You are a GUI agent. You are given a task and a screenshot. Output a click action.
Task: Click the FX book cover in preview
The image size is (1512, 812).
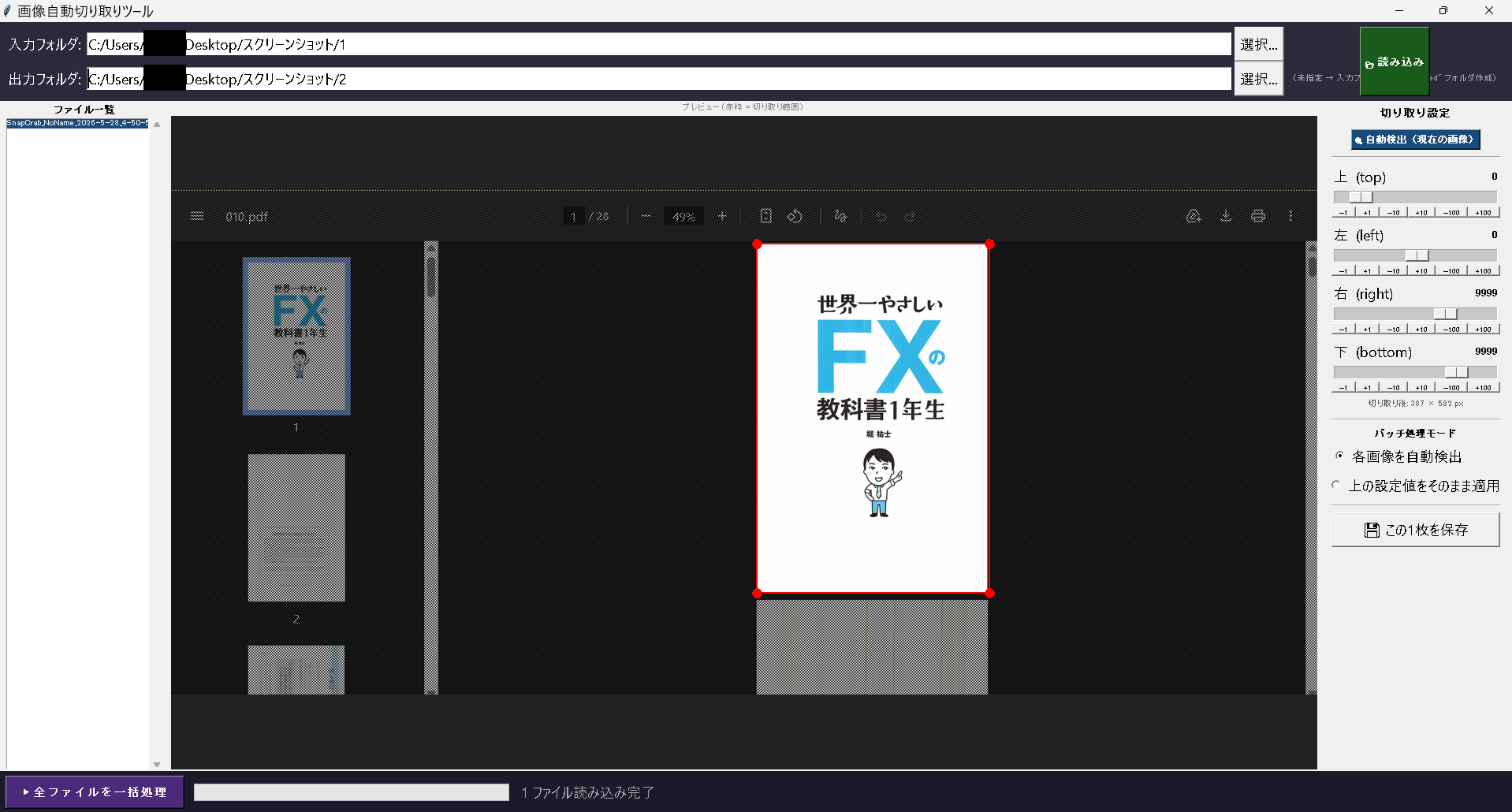(873, 419)
